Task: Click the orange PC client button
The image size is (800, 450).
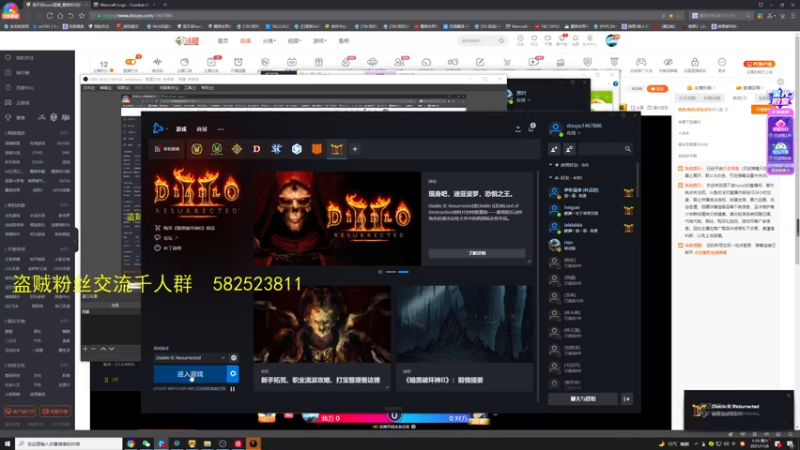Action: tap(759, 64)
